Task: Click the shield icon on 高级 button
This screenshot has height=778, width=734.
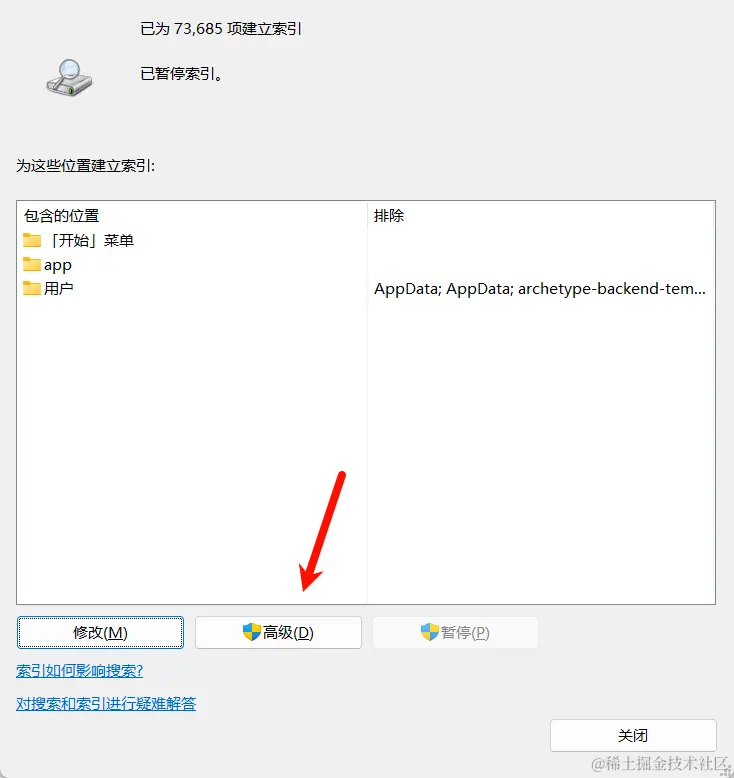Action: pos(252,632)
